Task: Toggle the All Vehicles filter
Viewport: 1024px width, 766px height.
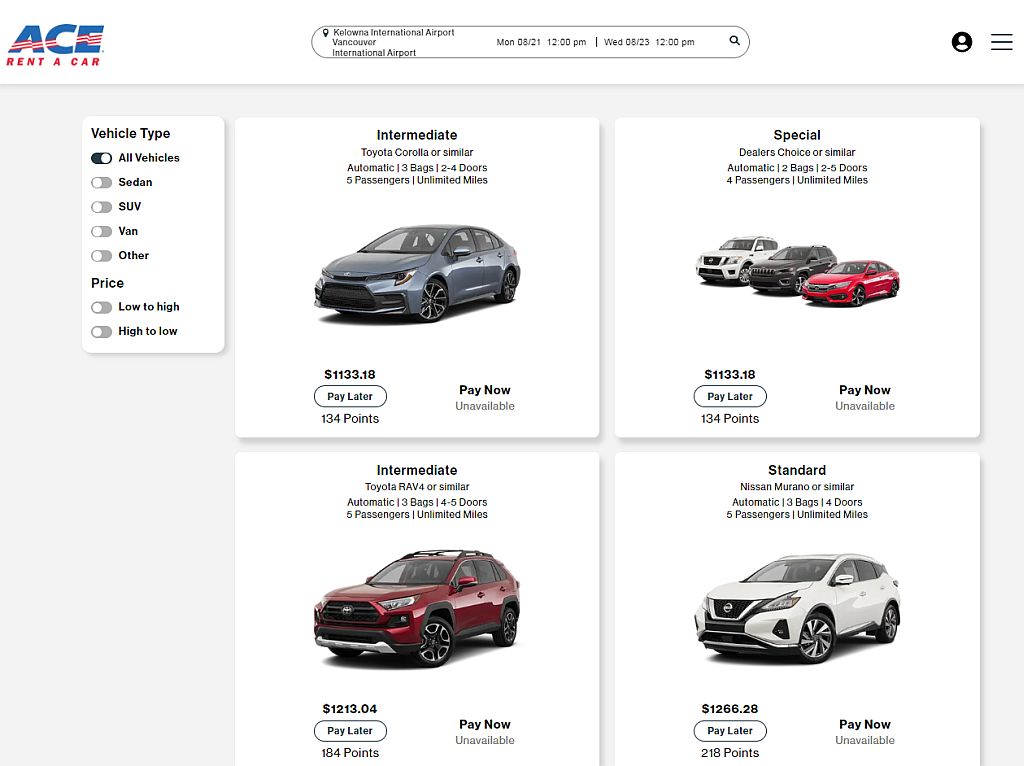Action: [102, 158]
